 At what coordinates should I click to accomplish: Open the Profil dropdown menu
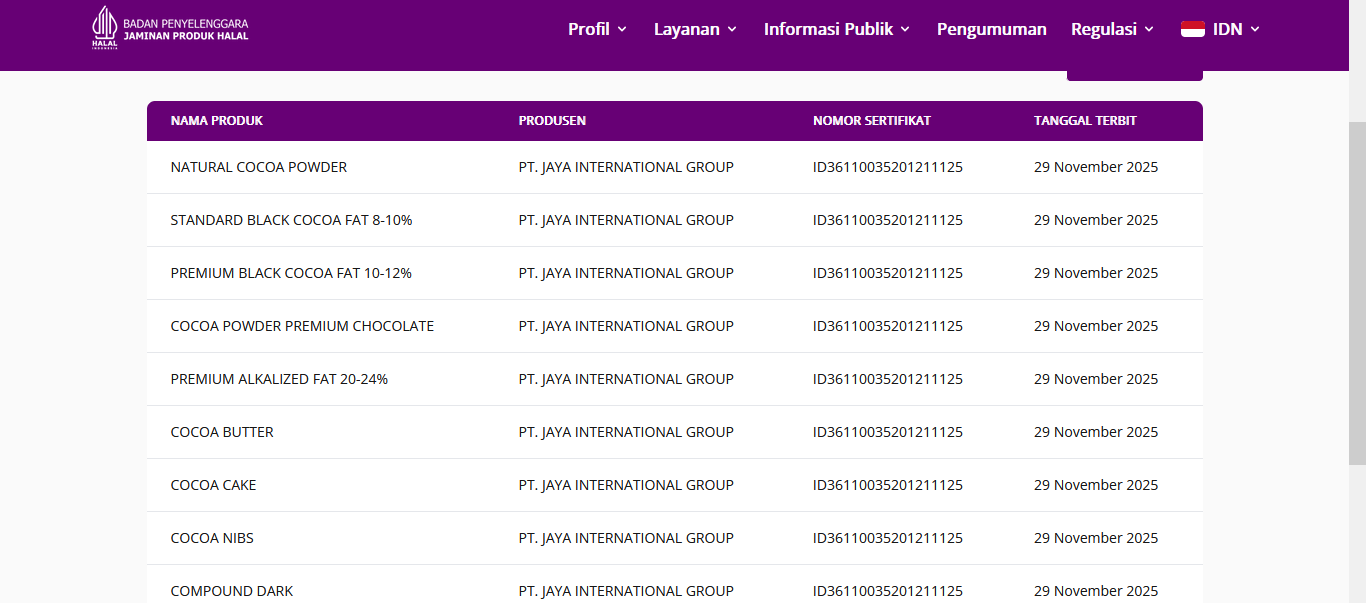tap(597, 29)
